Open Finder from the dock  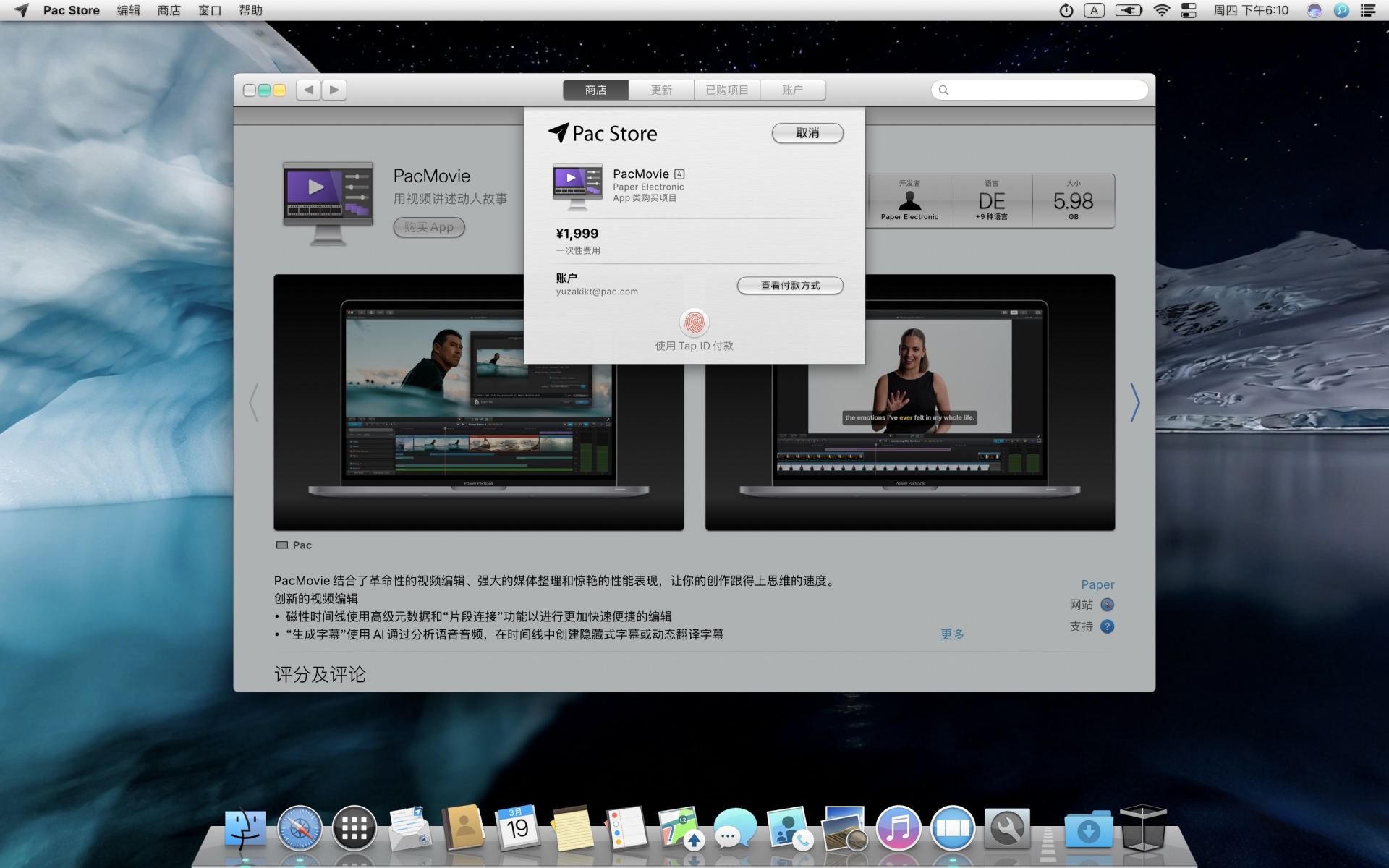(245, 828)
